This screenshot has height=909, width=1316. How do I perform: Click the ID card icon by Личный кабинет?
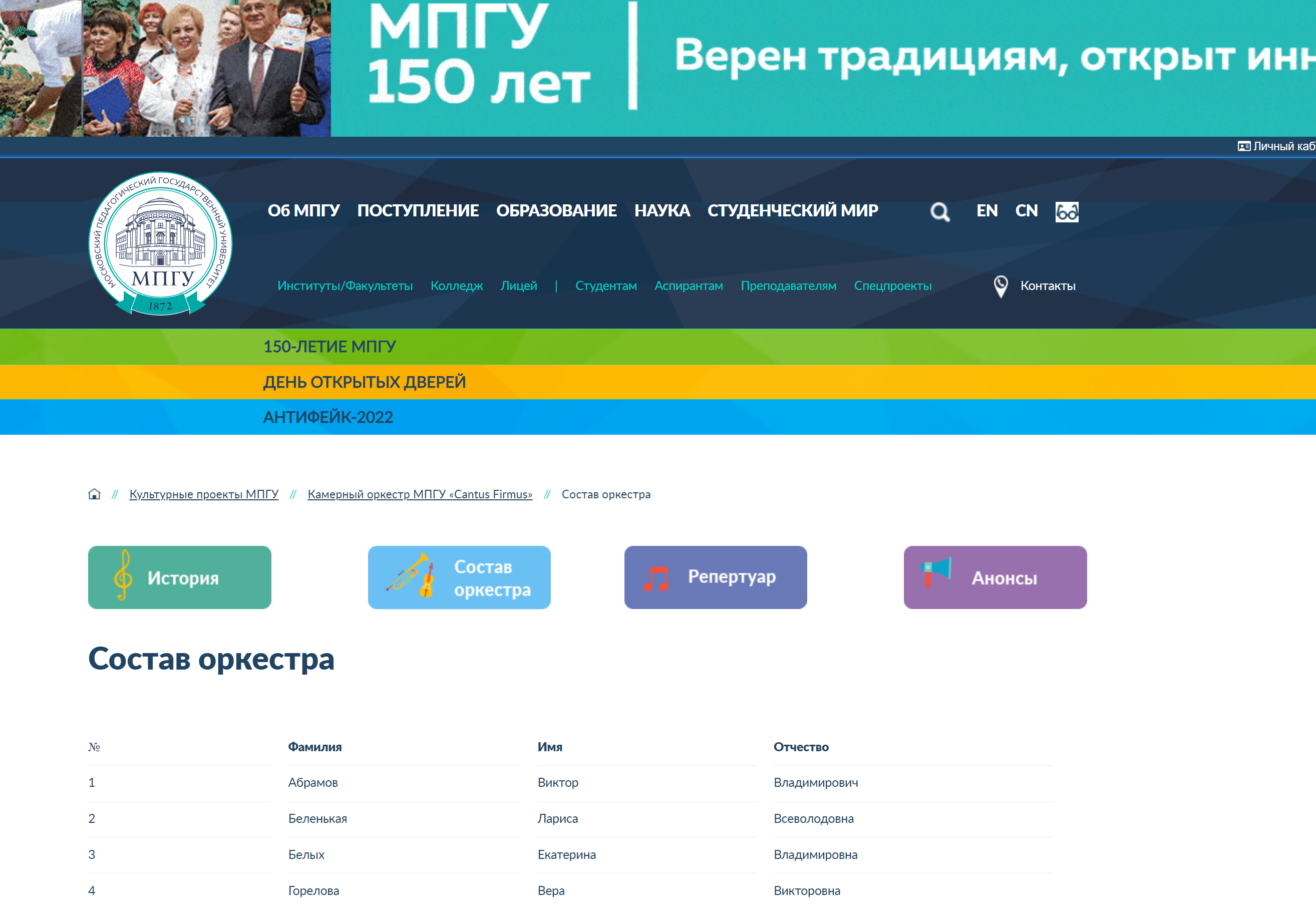[1244, 146]
